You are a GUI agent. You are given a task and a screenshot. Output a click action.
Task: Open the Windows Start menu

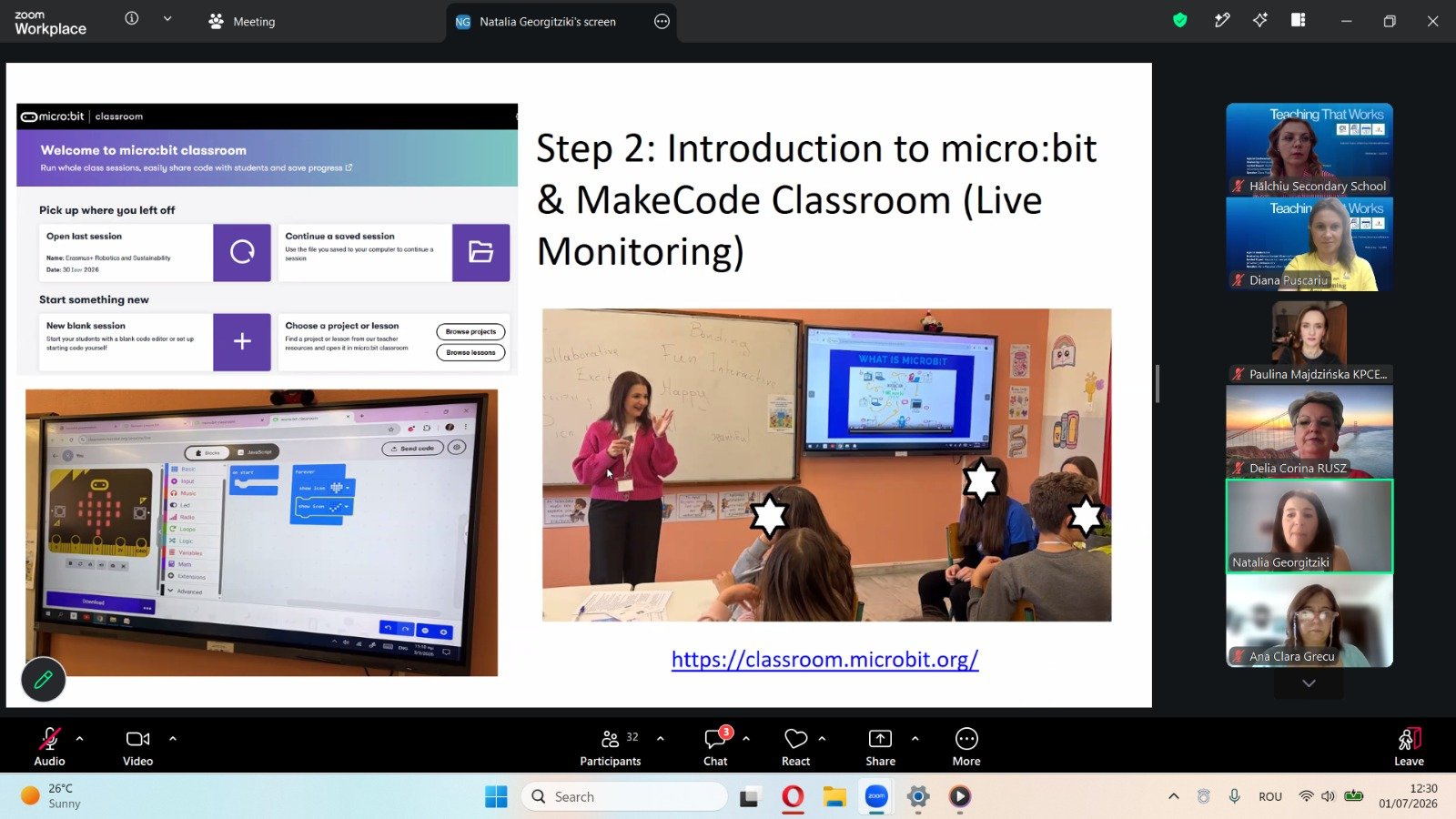496,797
